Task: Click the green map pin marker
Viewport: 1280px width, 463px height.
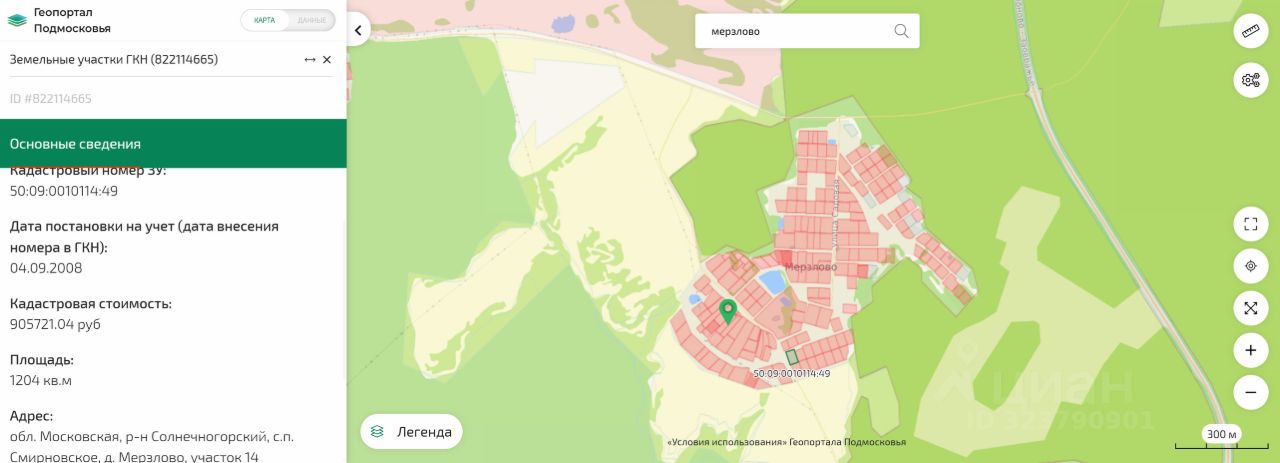Action: (x=728, y=311)
